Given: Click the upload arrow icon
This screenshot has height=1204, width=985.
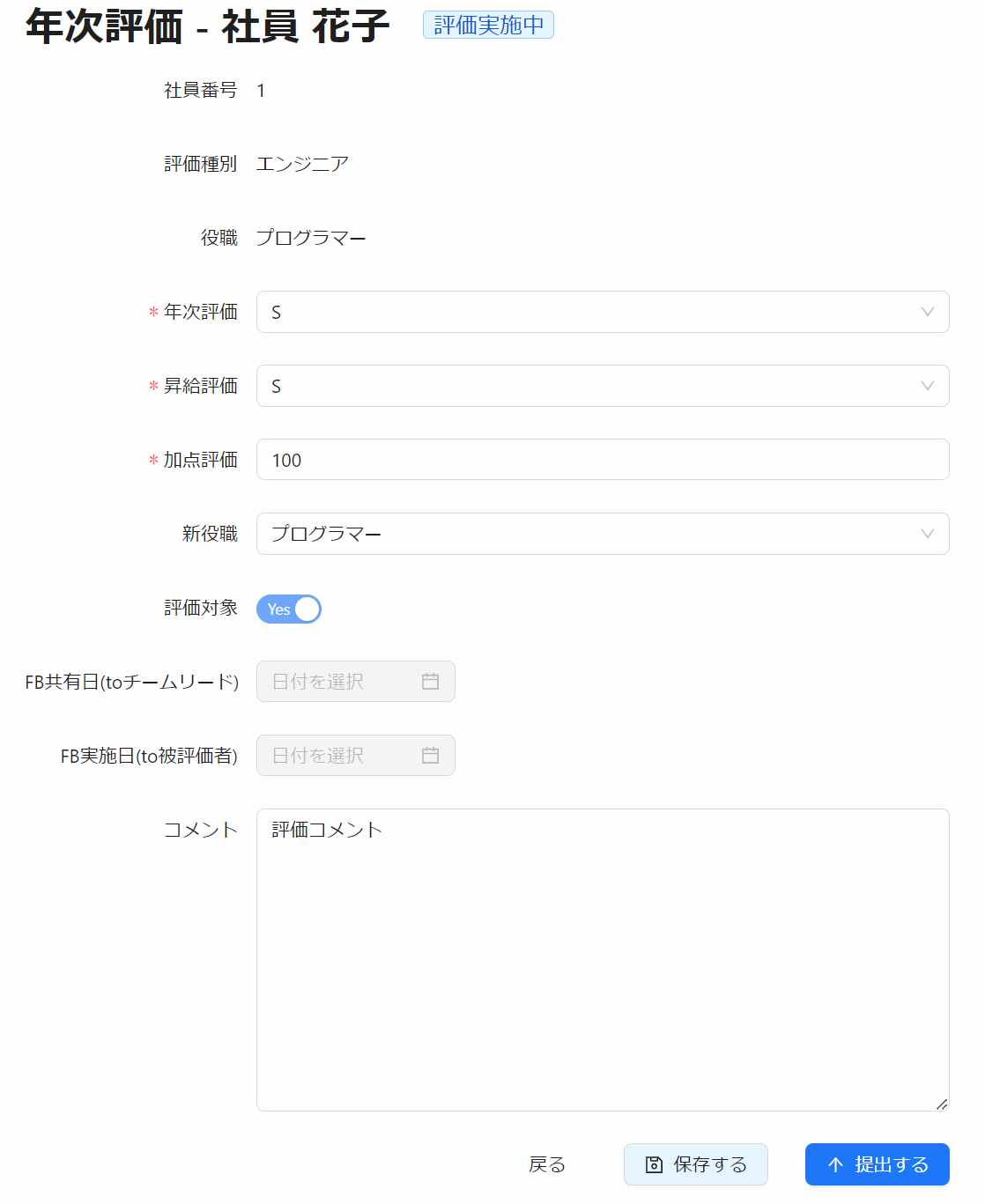Looking at the screenshot, I should coord(836,1165).
